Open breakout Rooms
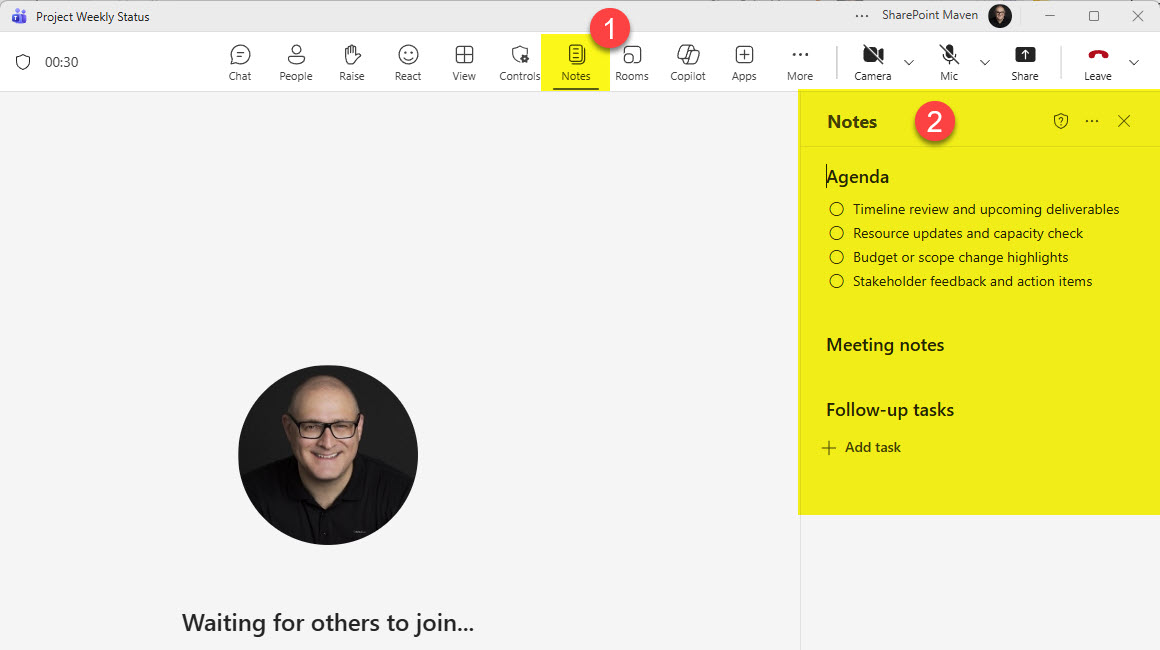This screenshot has width=1160, height=650. (632, 63)
